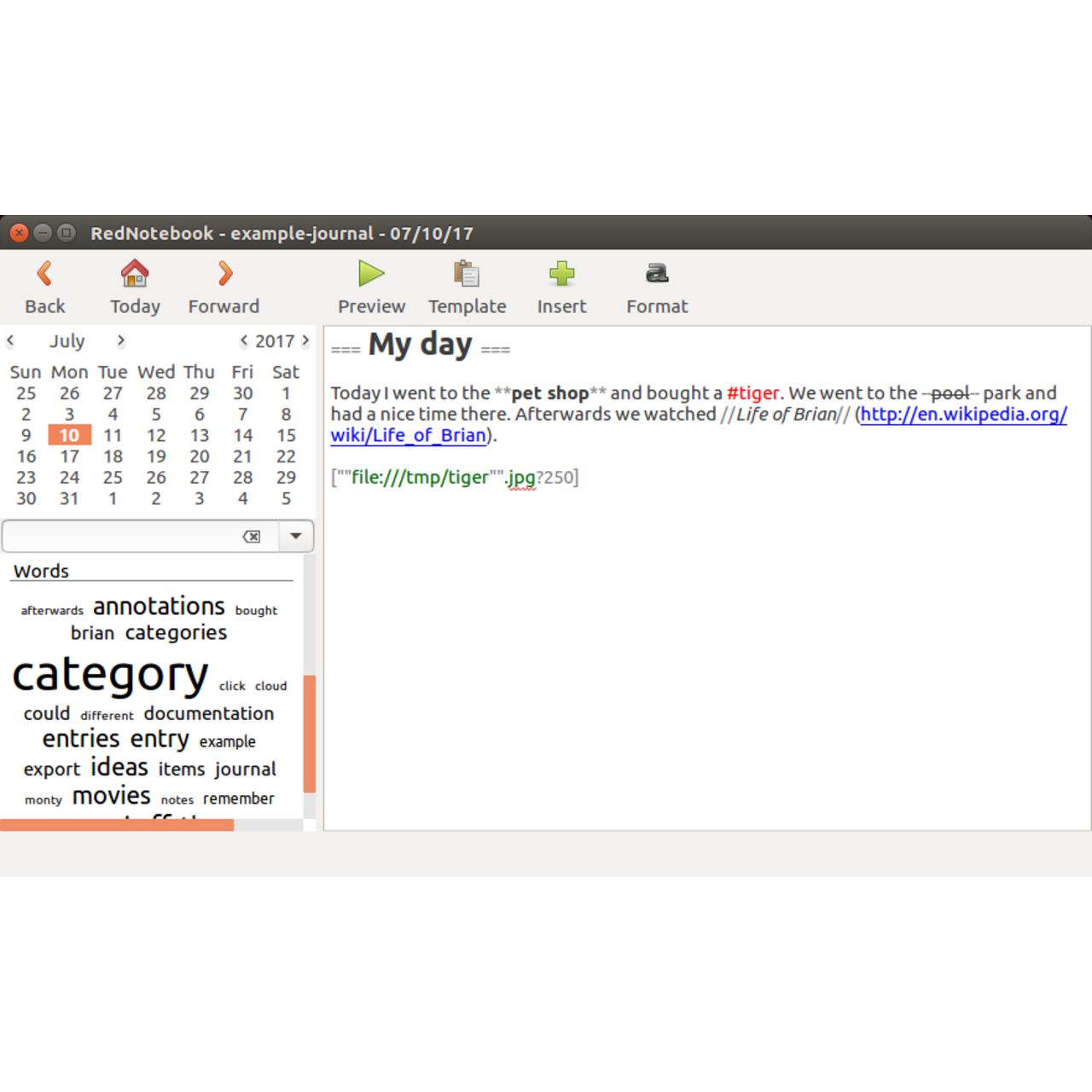Select 'annotations' in the word cloud
Image resolution: width=1092 pixels, height=1092 pixels.
coord(158,606)
